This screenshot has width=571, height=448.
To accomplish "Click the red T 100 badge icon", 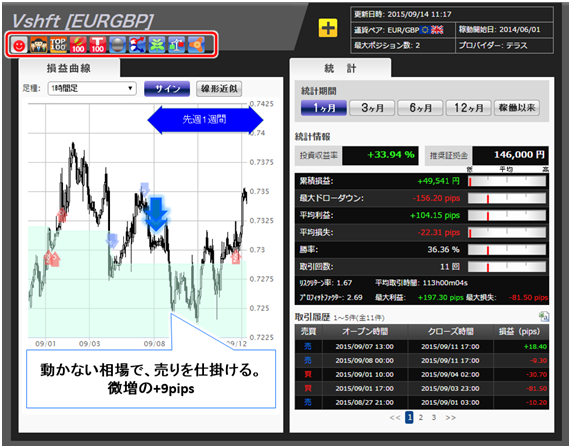I will click(x=98, y=45).
